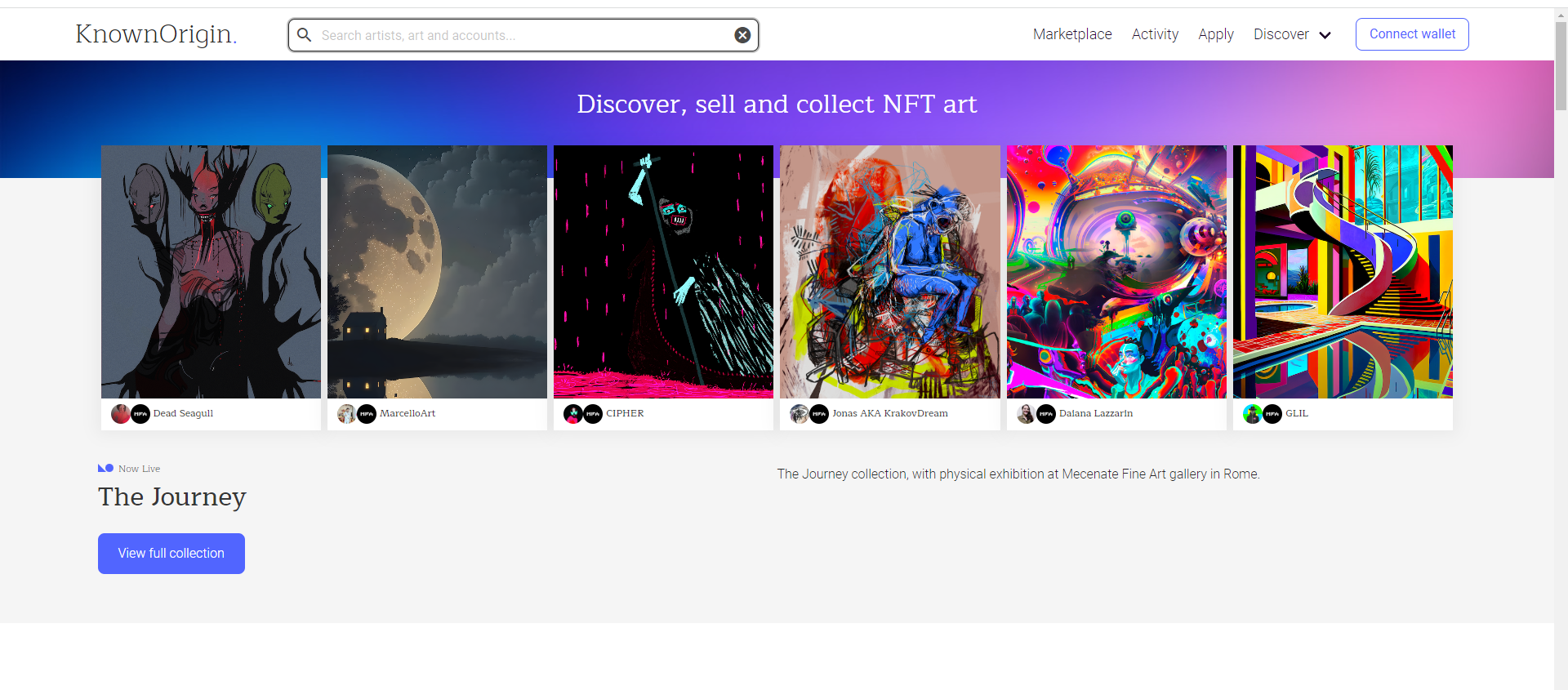1568x690 pixels.
Task: Click 'The Journey' collection heading
Action: point(172,496)
